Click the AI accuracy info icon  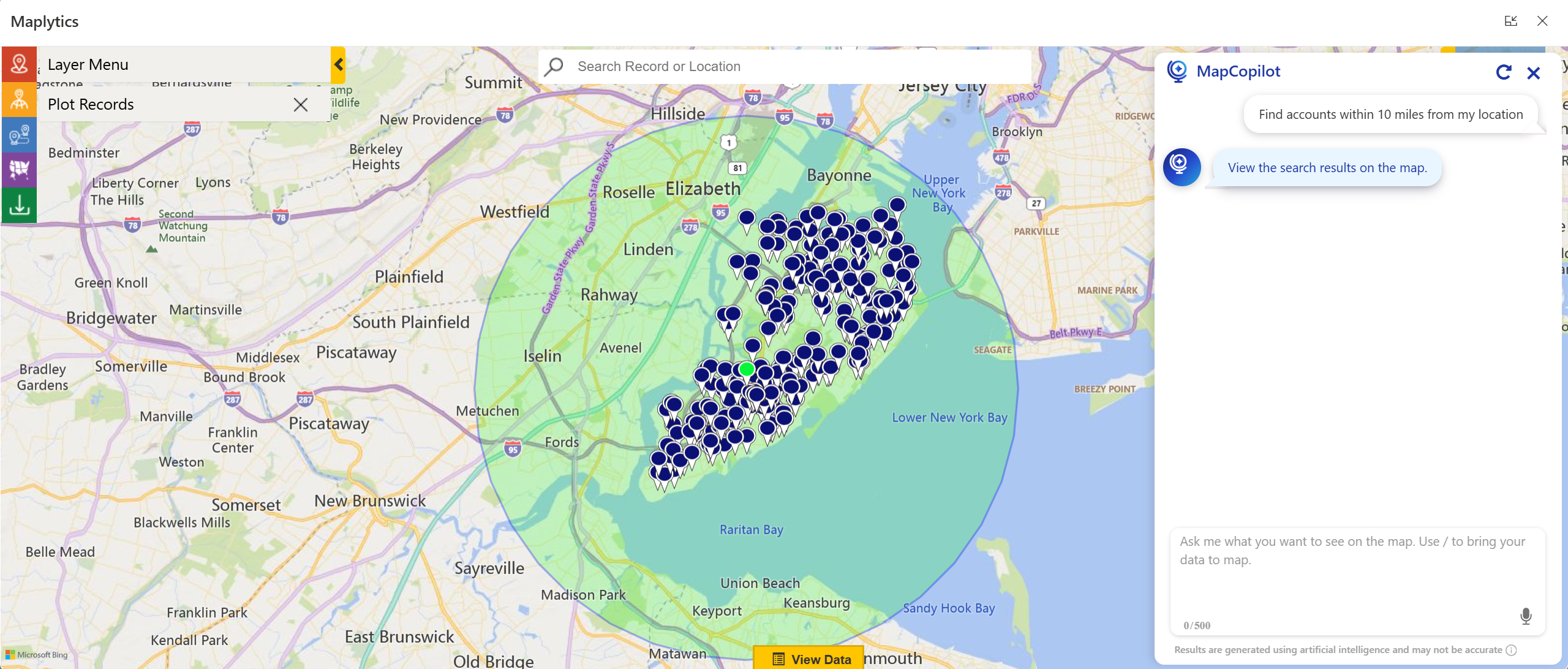click(1511, 650)
